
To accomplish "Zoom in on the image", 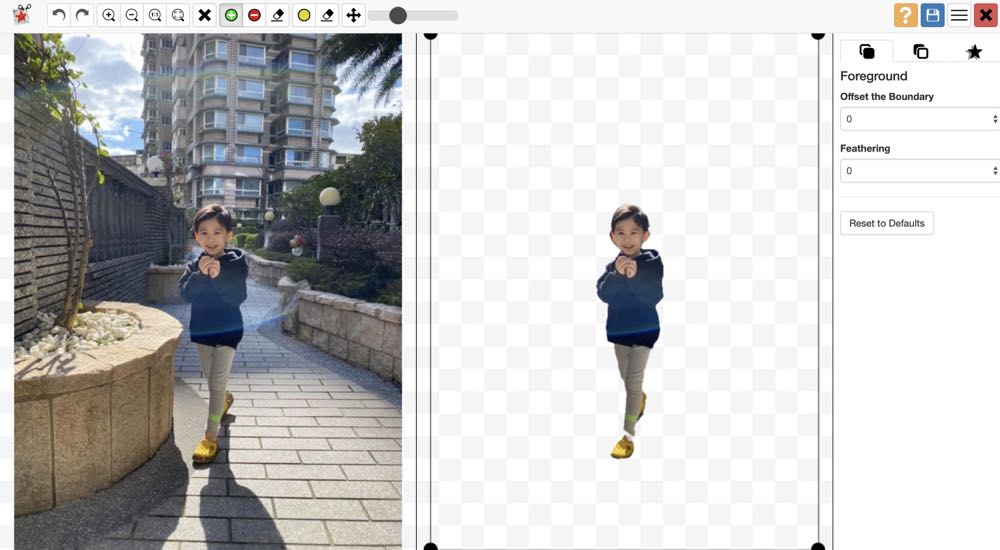I will 109,15.
